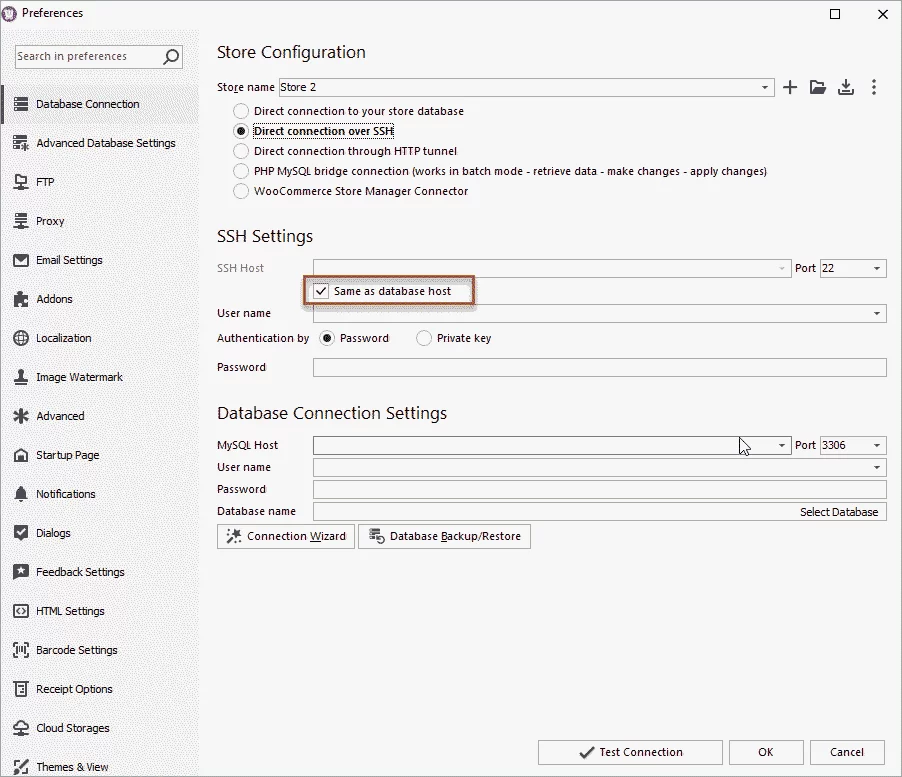Select Direct connection through HTTP tunnel
The width and height of the screenshot is (902, 777).
point(241,151)
